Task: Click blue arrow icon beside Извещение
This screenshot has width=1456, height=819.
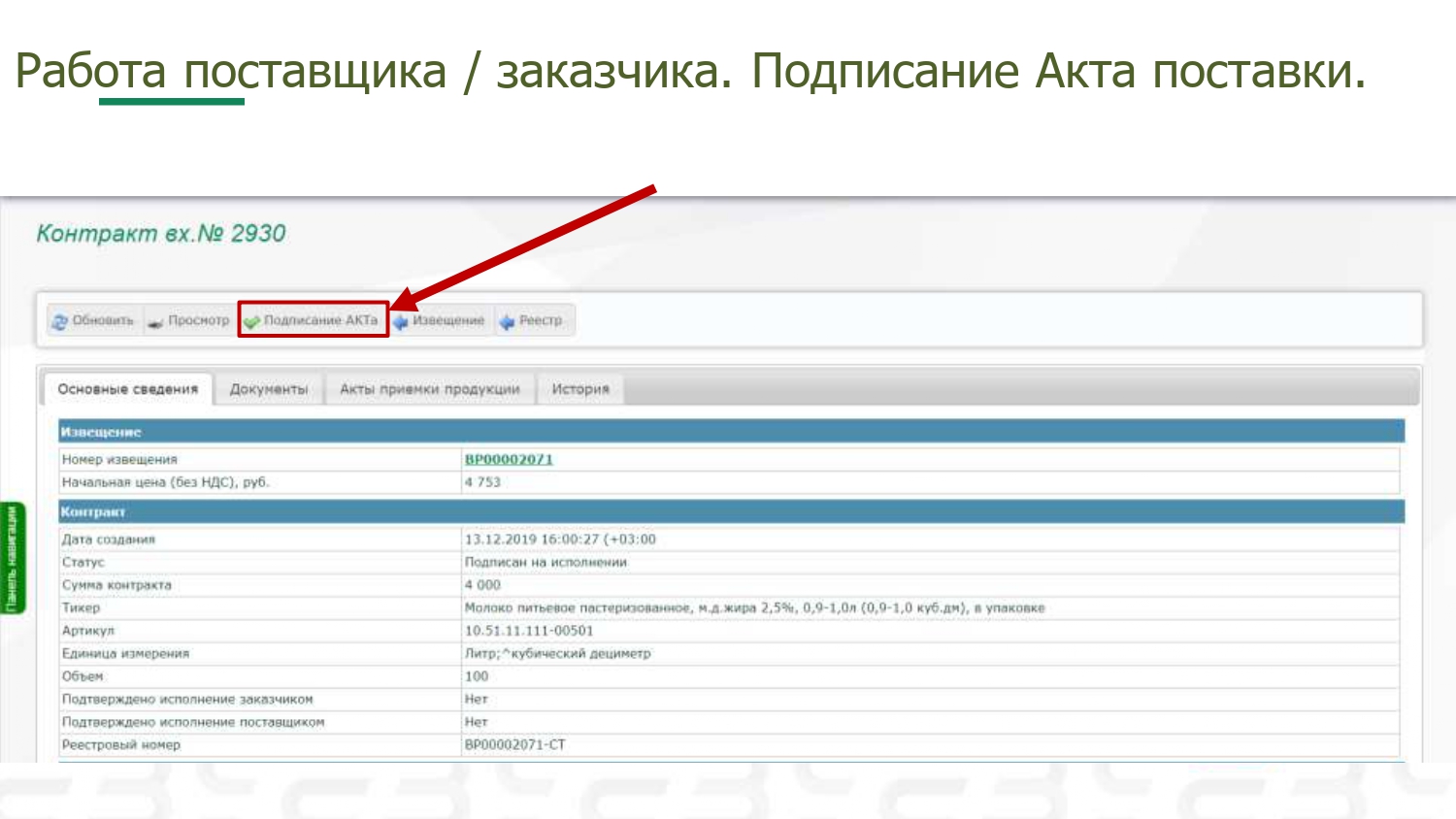Action: (401, 321)
